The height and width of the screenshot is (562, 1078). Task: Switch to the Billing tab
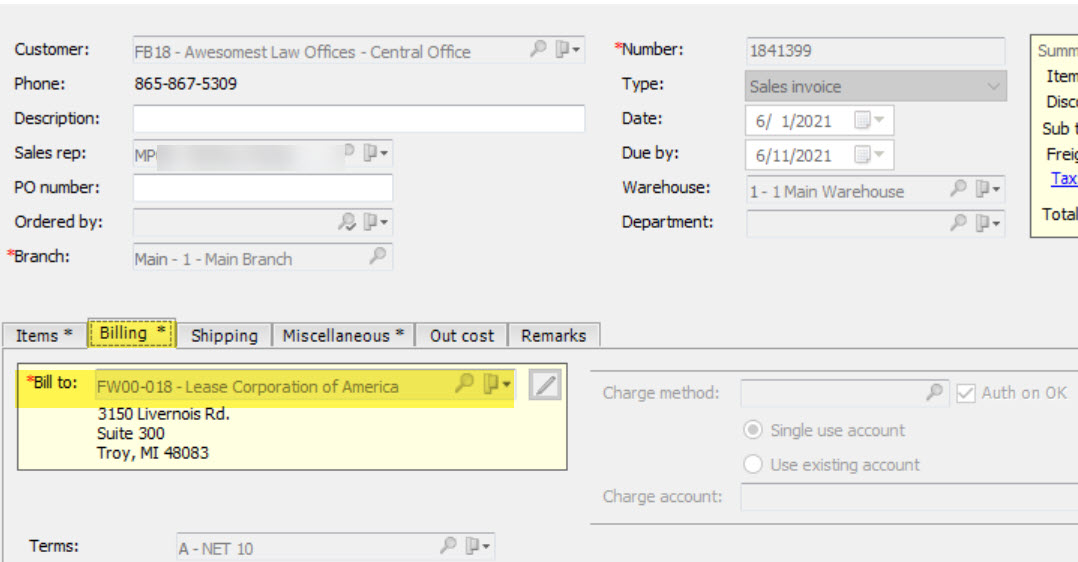(x=132, y=334)
